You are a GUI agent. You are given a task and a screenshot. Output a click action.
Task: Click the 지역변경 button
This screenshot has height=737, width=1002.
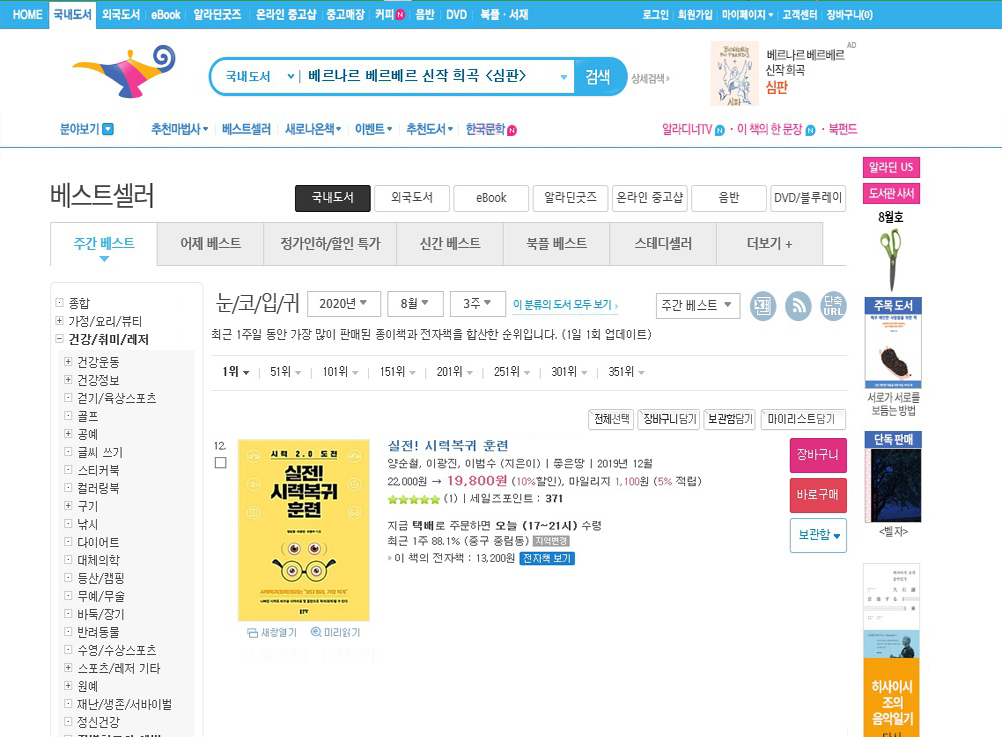551,541
